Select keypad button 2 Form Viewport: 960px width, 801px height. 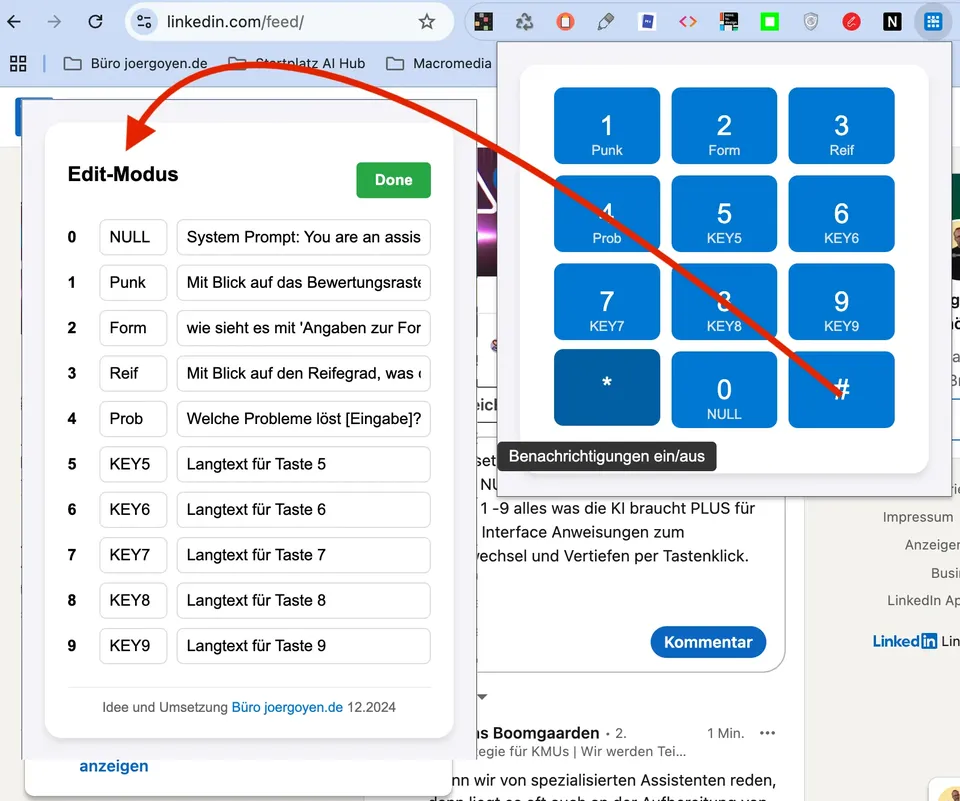[724, 126]
